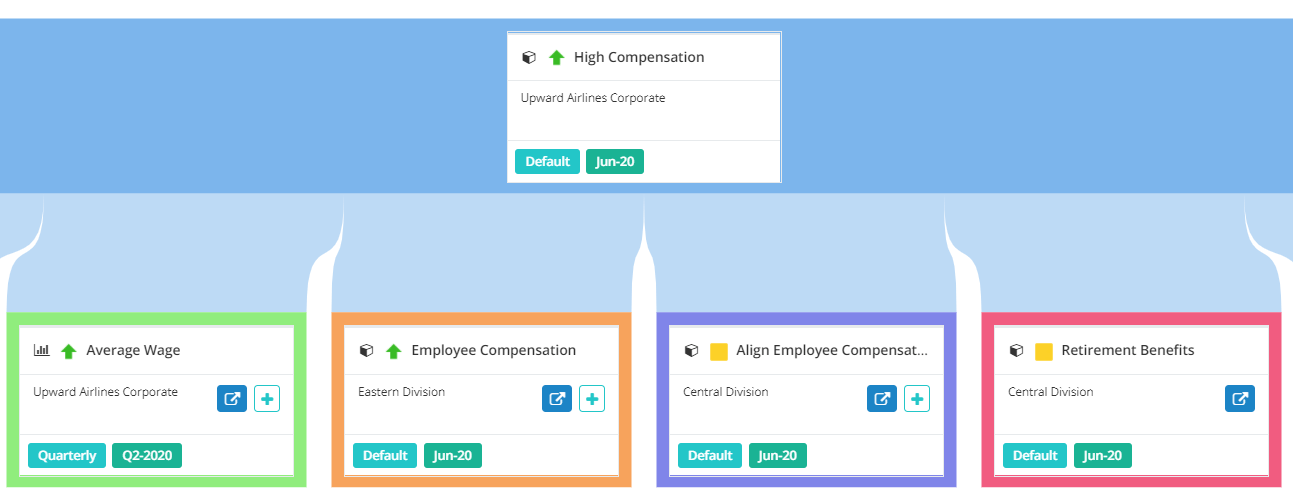This screenshot has height=503, width=1293.
Task: Open Employee Compensation external link icon
Action: [x=557, y=398]
